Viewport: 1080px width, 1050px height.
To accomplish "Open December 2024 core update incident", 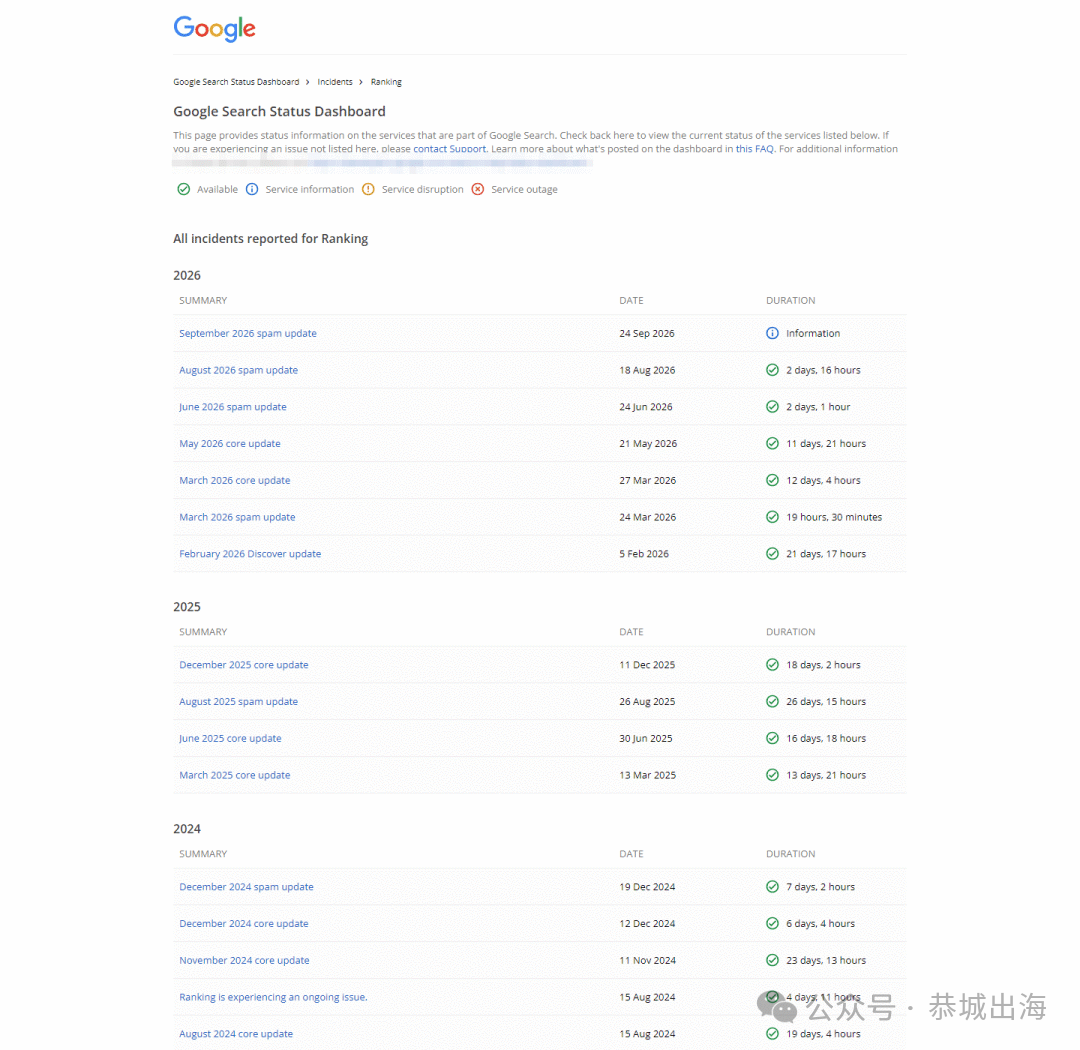I will tap(244, 924).
